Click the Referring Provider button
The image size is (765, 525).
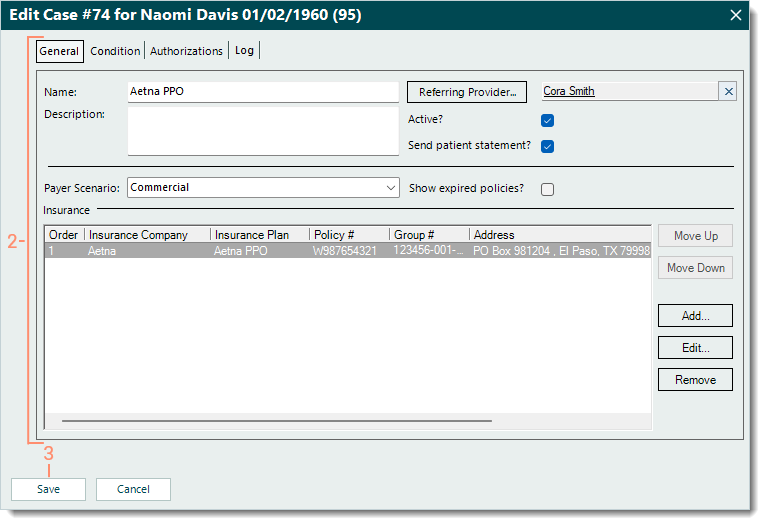[x=467, y=92]
